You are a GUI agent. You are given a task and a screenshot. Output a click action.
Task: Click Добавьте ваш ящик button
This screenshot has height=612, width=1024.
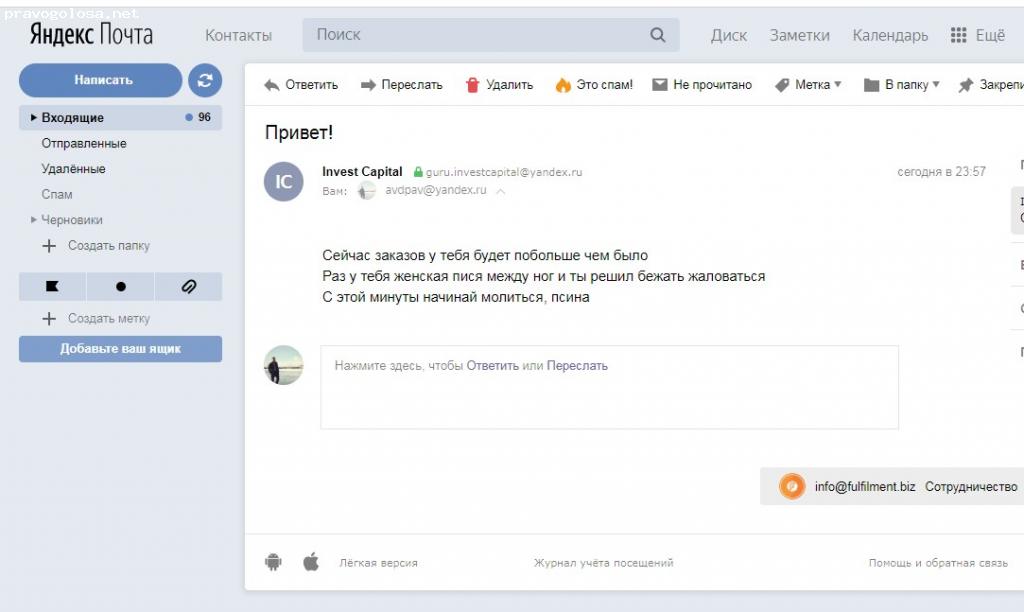click(120, 349)
